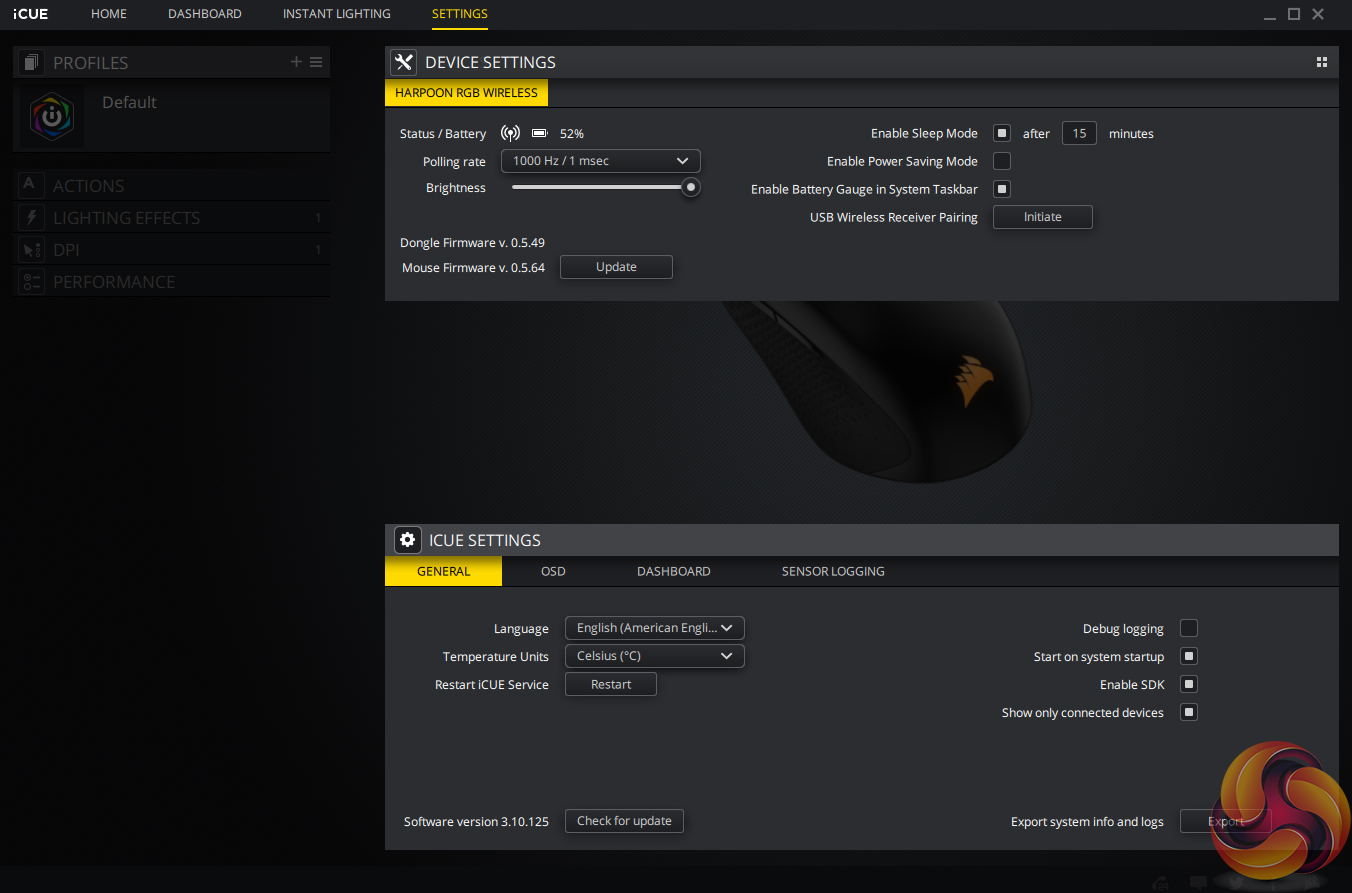The width and height of the screenshot is (1352, 893).
Task: Turn on Debug logging checkbox
Action: tap(1188, 628)
